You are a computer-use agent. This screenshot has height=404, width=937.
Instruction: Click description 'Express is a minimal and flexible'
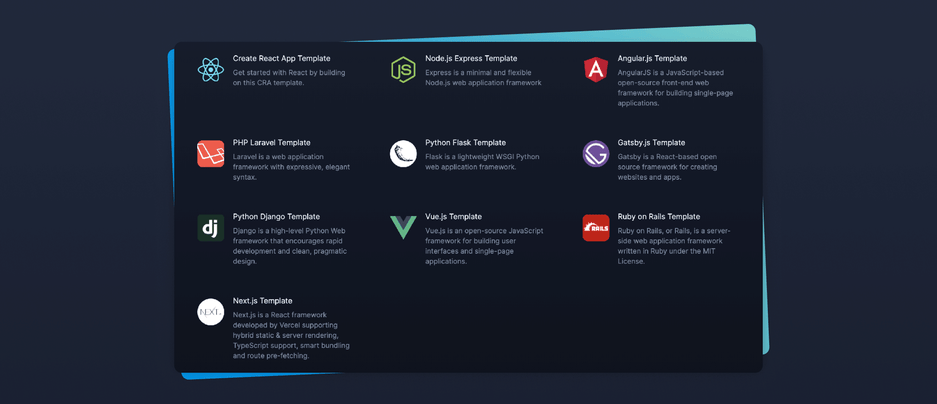(x=480, y=73)
